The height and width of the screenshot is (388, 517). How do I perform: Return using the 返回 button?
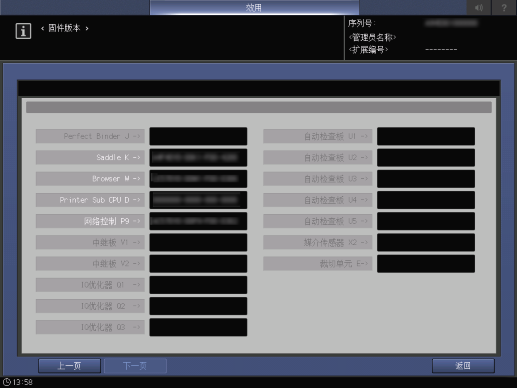[x=463, y=366]
